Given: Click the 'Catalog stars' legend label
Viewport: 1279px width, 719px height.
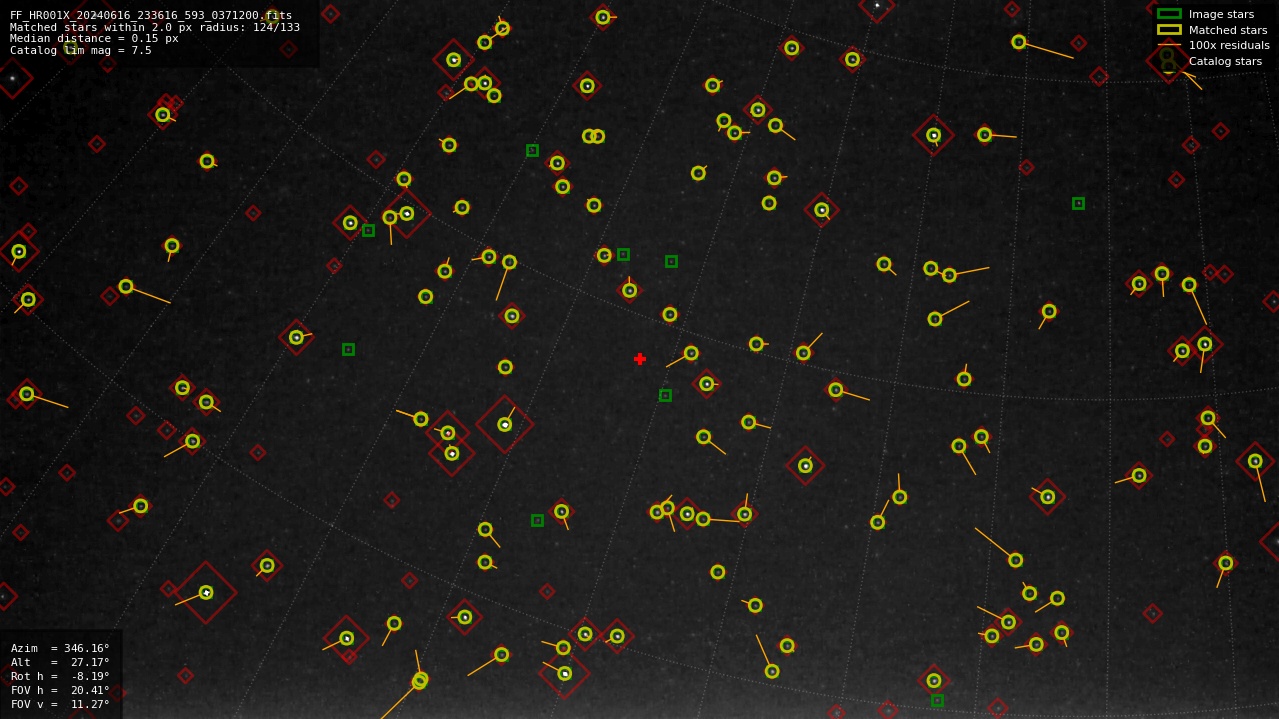Looking at the screenshot, I should [1225, 61].
